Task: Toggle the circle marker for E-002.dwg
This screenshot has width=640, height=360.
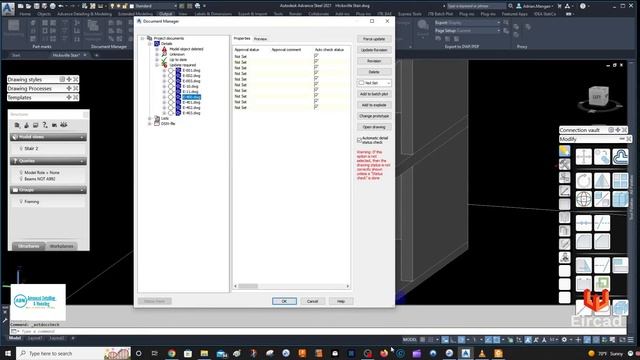Action: 171,76
